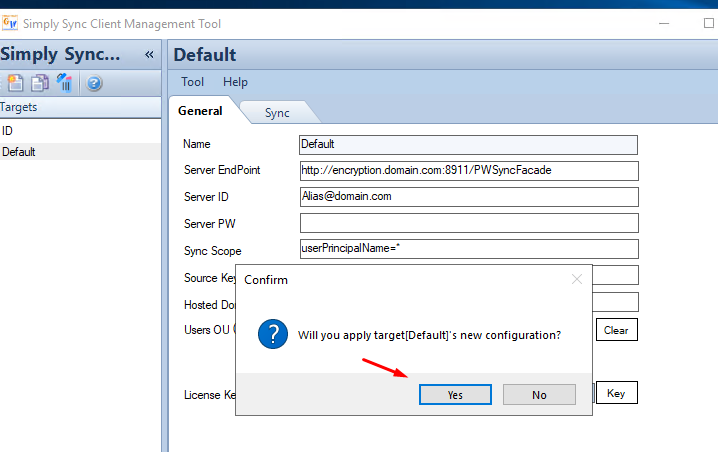This screenshot has width=718, height=452.
Task: Minimize the Simply Sync window
Action: click(x=664, y=23)
